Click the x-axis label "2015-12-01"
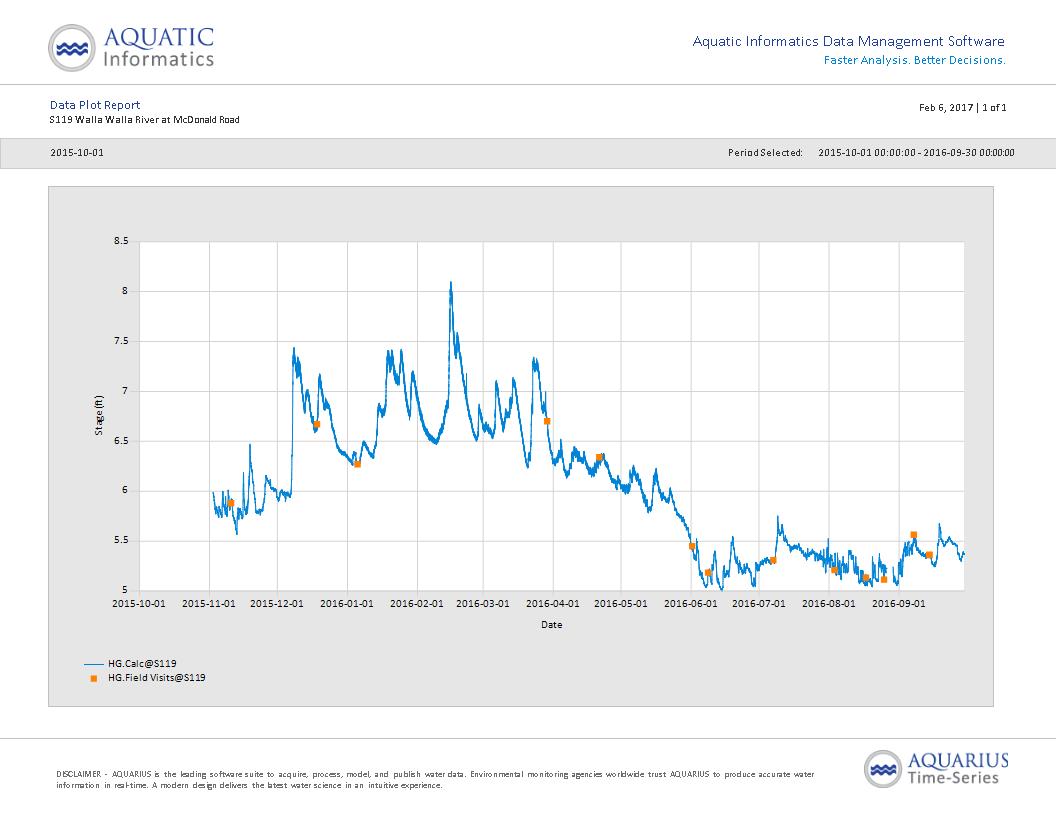The image size is (1056, 816). click(277, 604)
